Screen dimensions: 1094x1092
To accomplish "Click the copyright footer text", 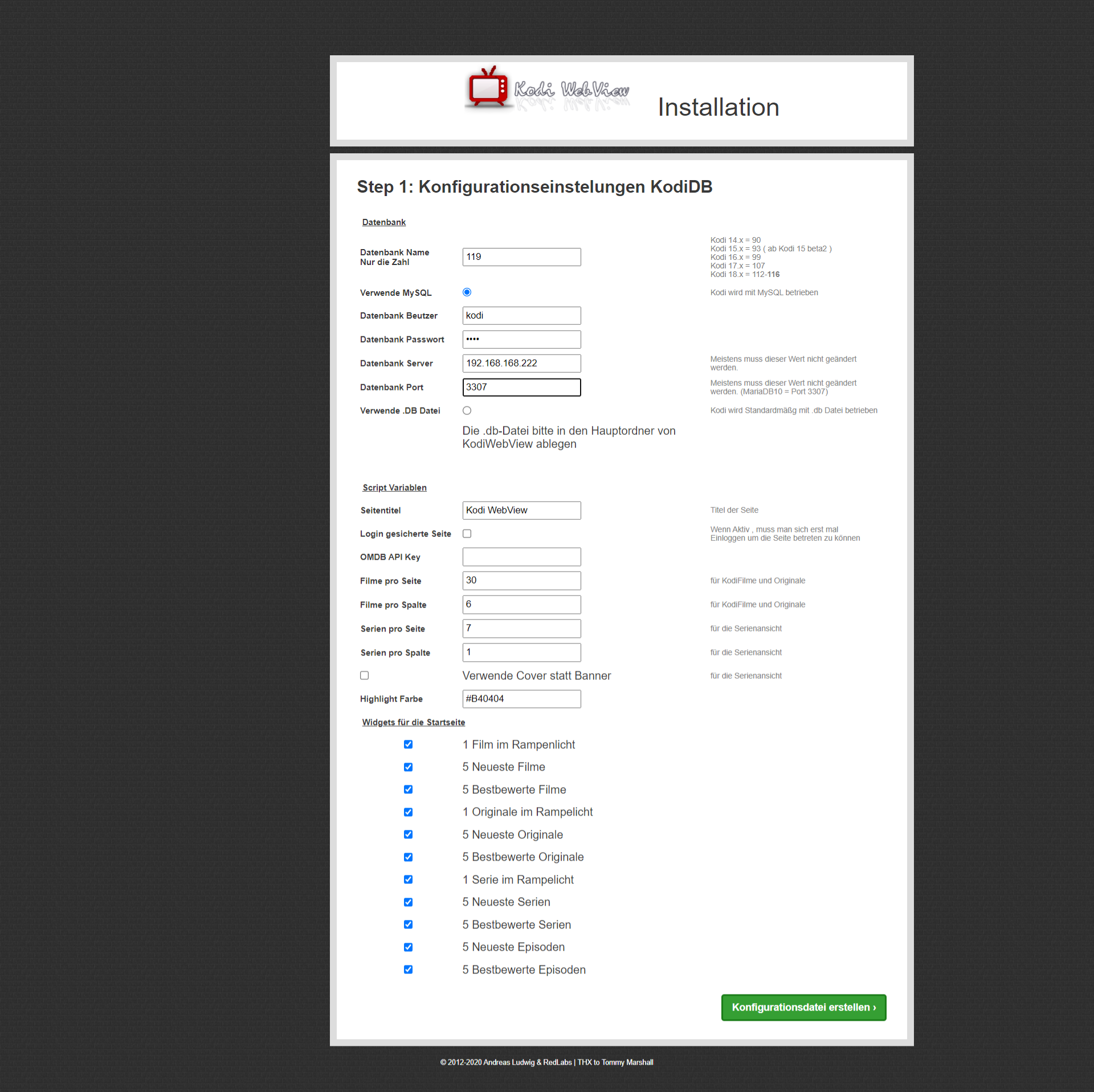I will 546,1062.
